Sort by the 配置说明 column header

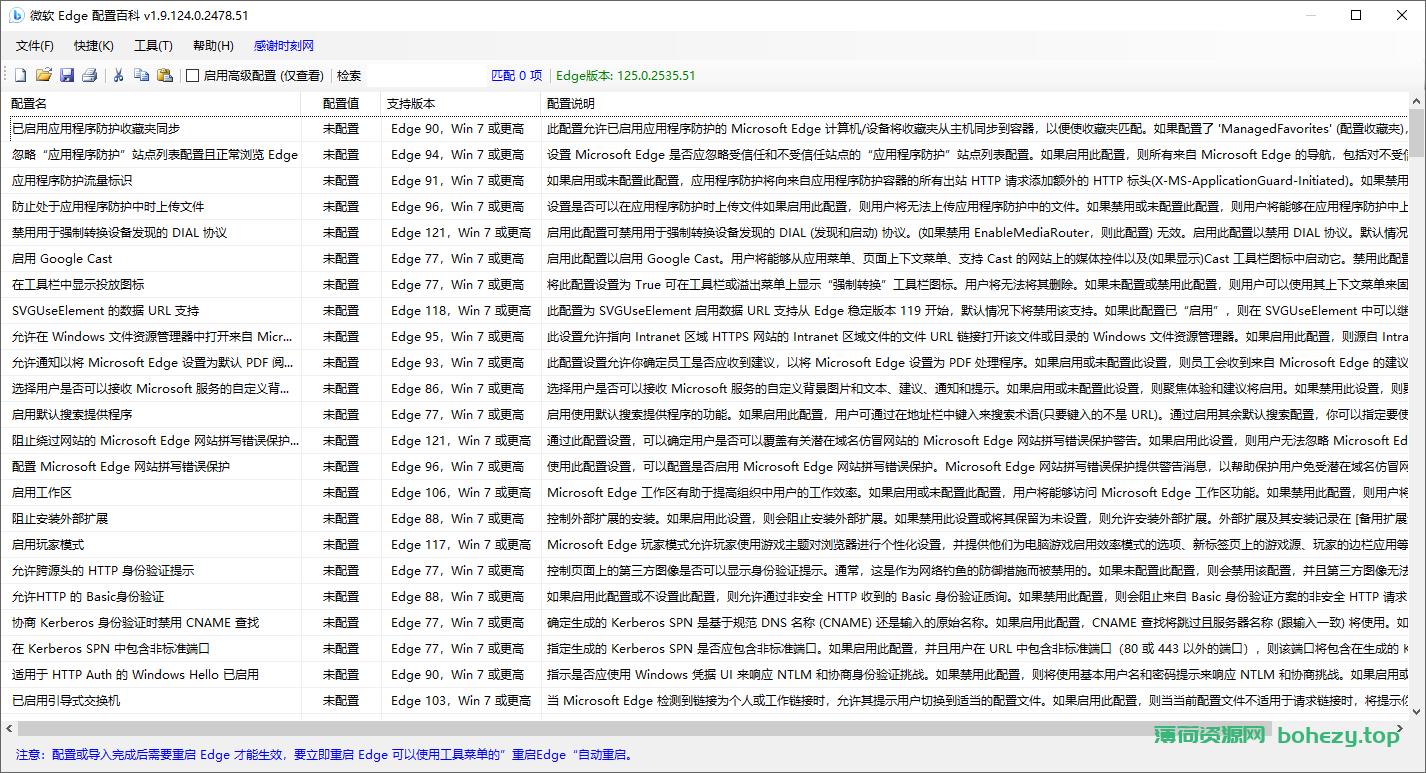(x=974, y=103)
